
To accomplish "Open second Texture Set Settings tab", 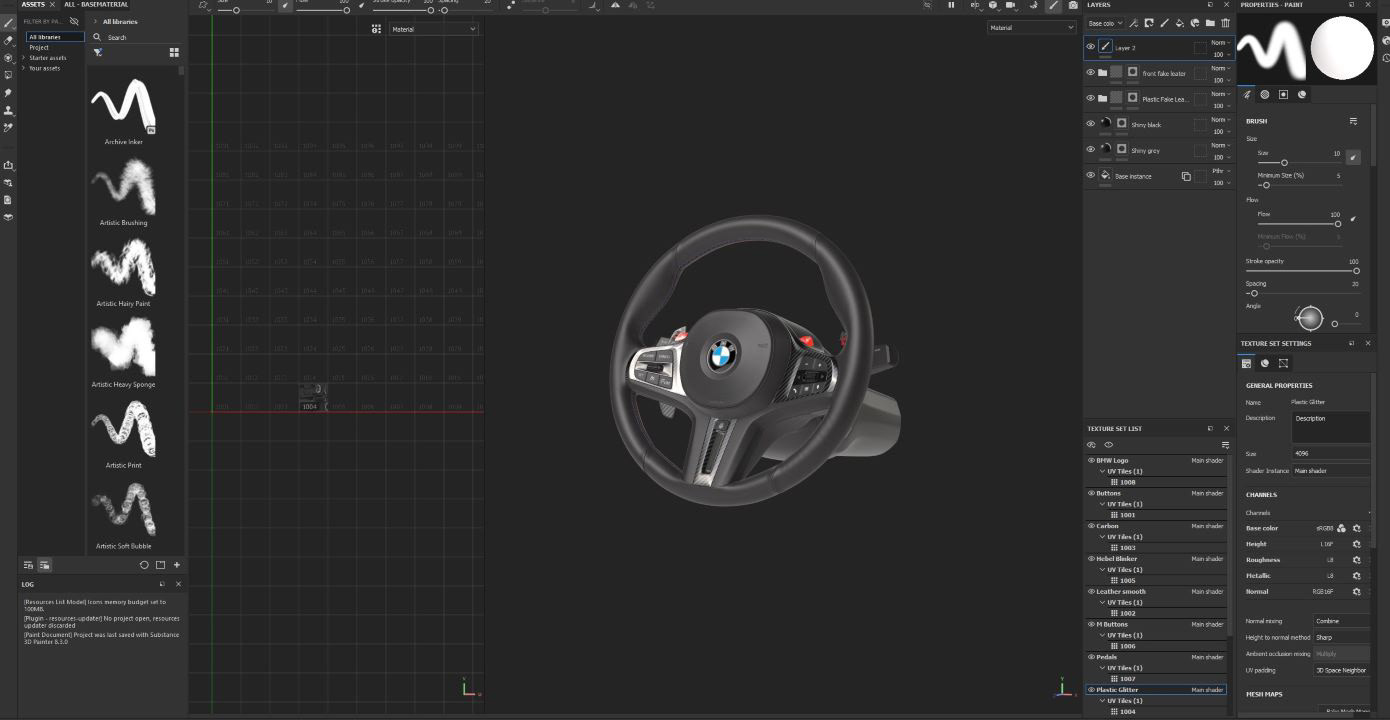I will click(1265, 363).
